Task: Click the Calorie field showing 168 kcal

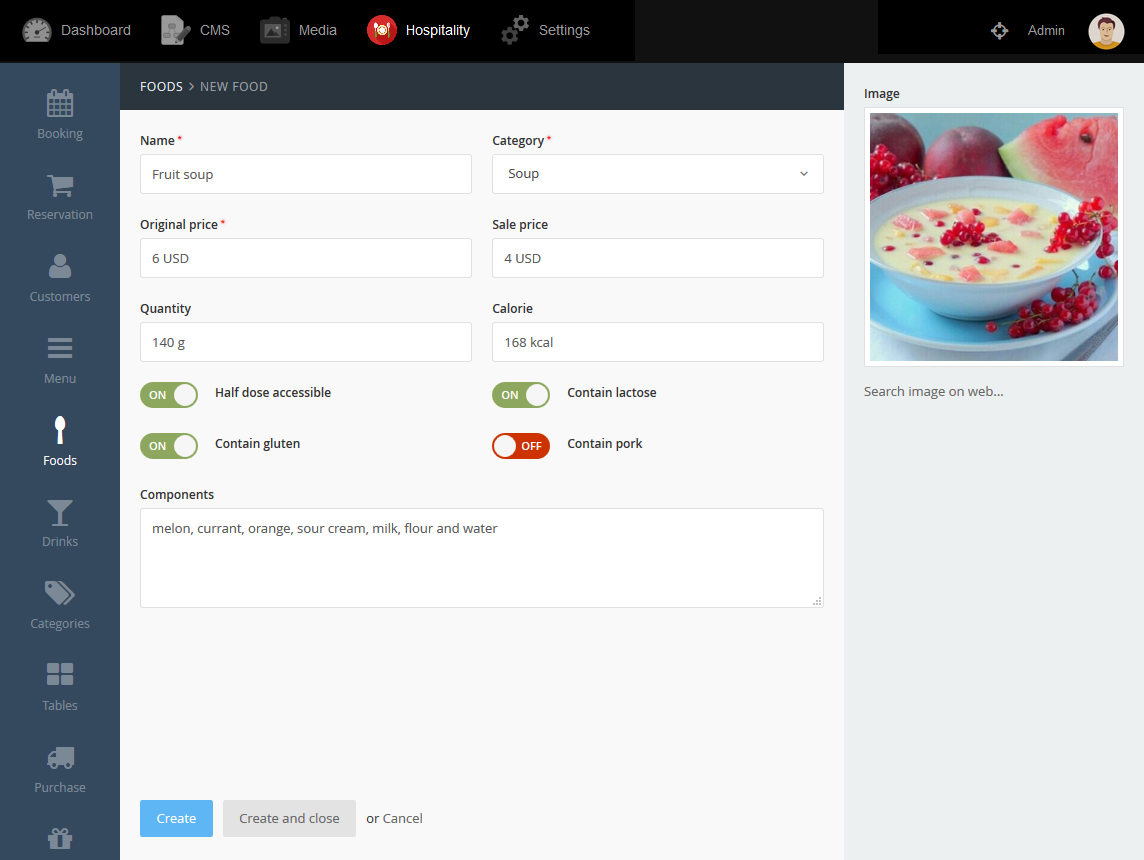Action: (x=657, y=341)
